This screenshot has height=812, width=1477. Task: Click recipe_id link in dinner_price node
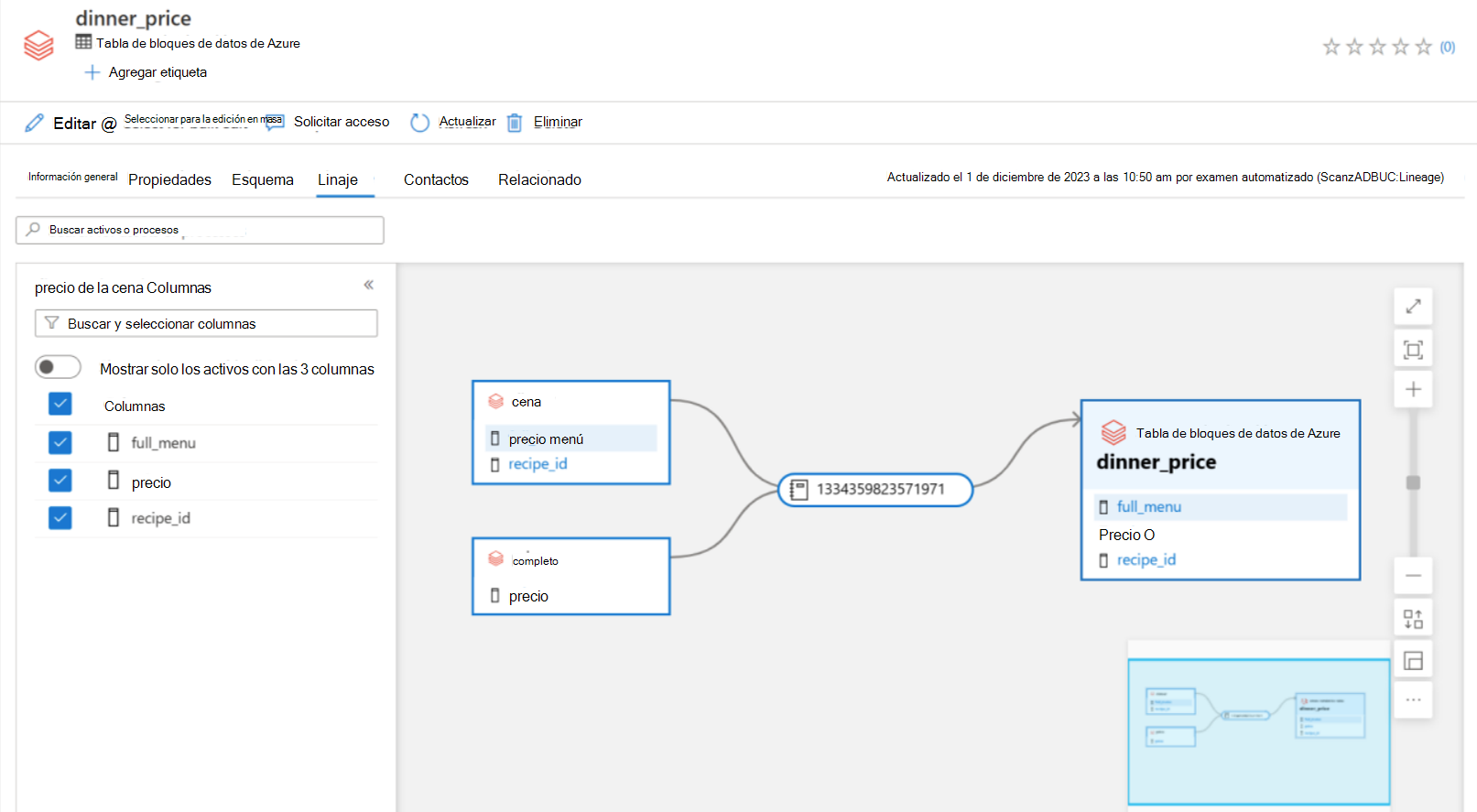tap(1146, 560)
